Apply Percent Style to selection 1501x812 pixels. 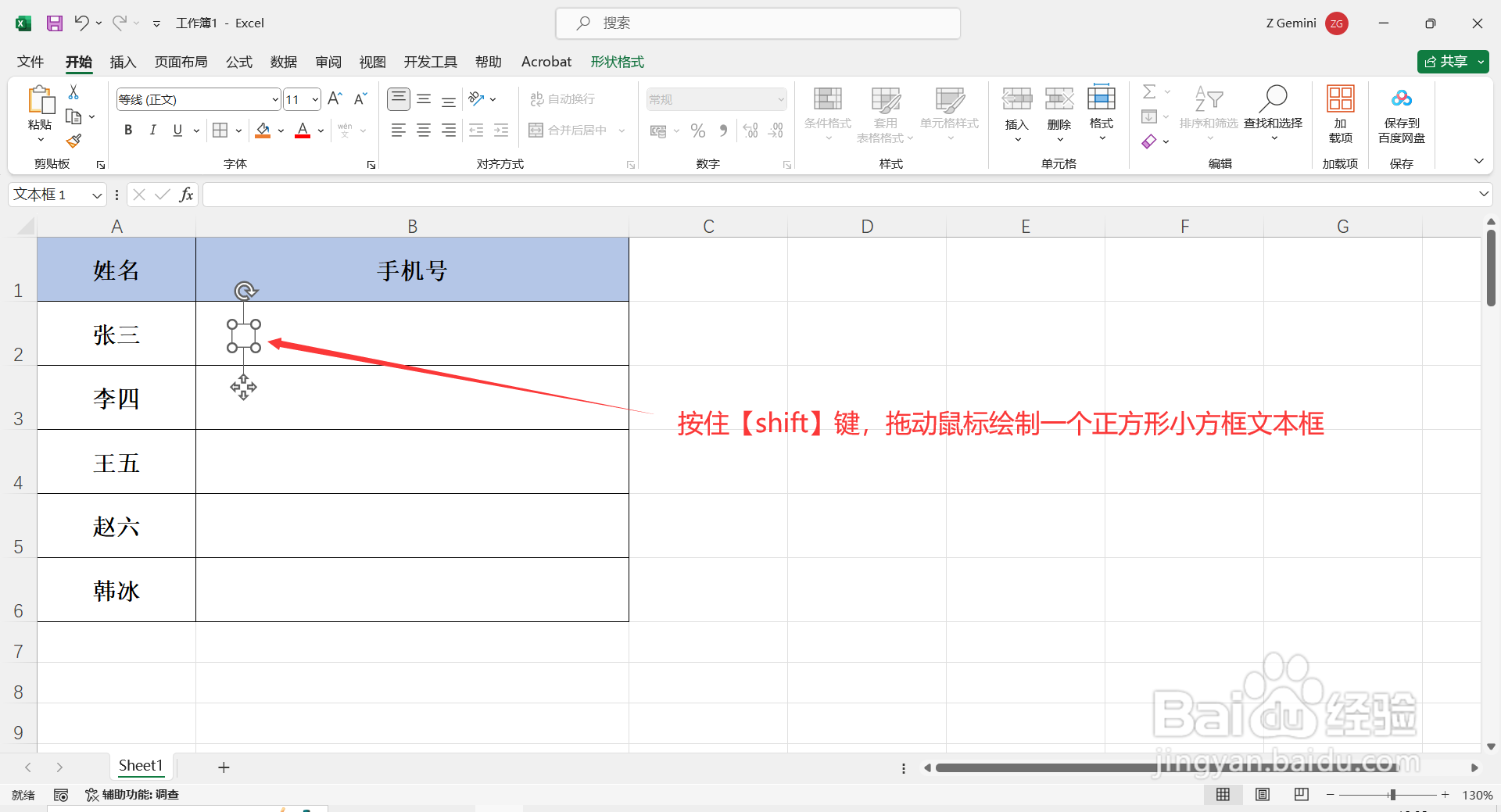coord(698,130)
